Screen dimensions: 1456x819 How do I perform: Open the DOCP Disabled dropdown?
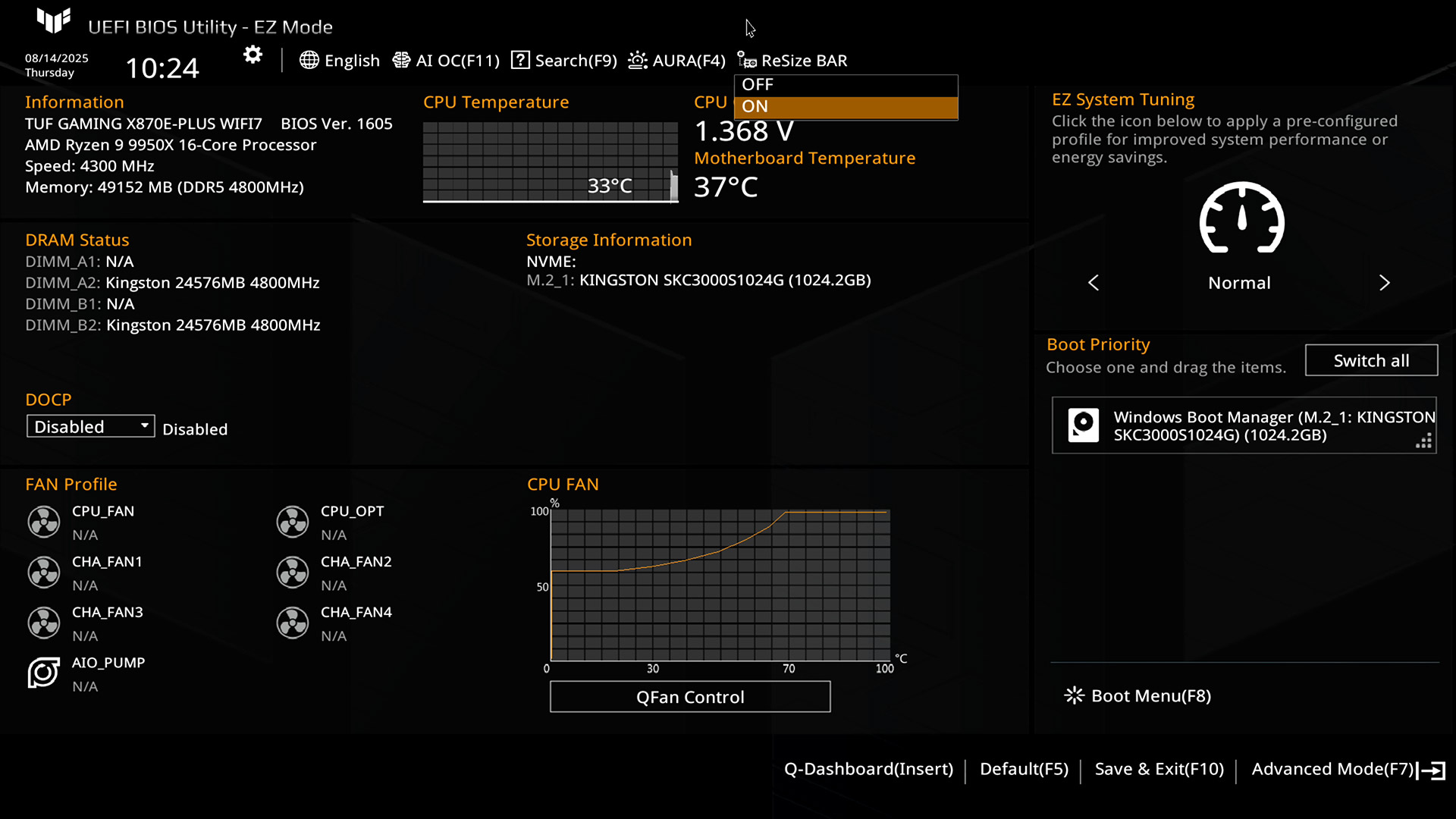[90, 426]
